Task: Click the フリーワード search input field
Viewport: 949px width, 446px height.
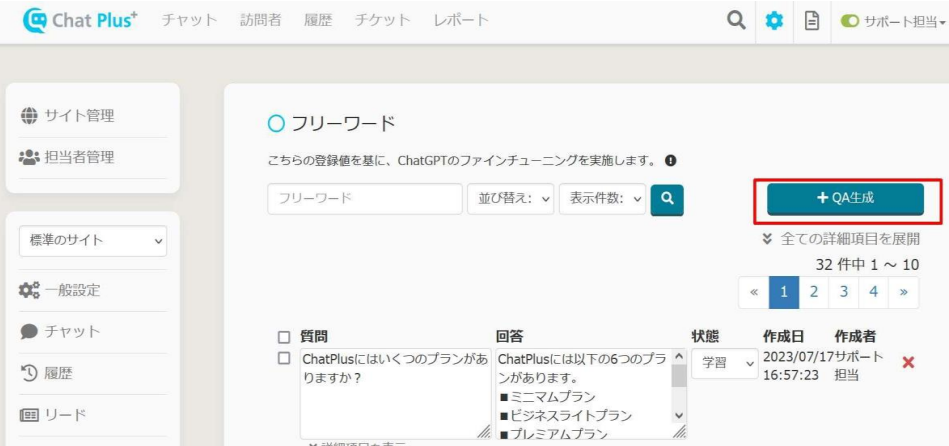Action: [x=364, y=199]
